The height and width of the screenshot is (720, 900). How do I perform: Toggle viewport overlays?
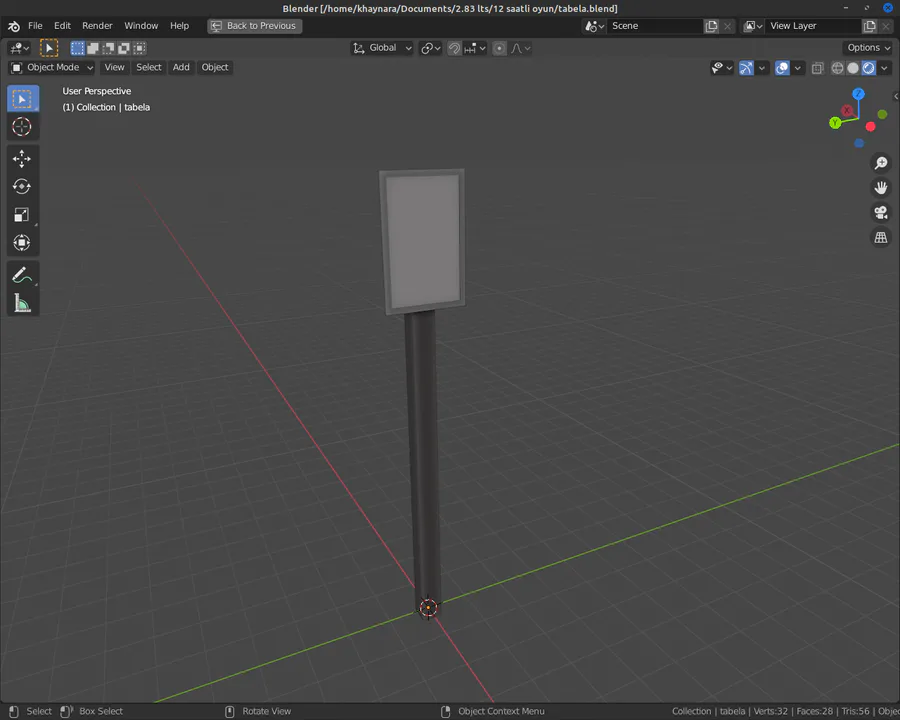click(x=782, y=68)
